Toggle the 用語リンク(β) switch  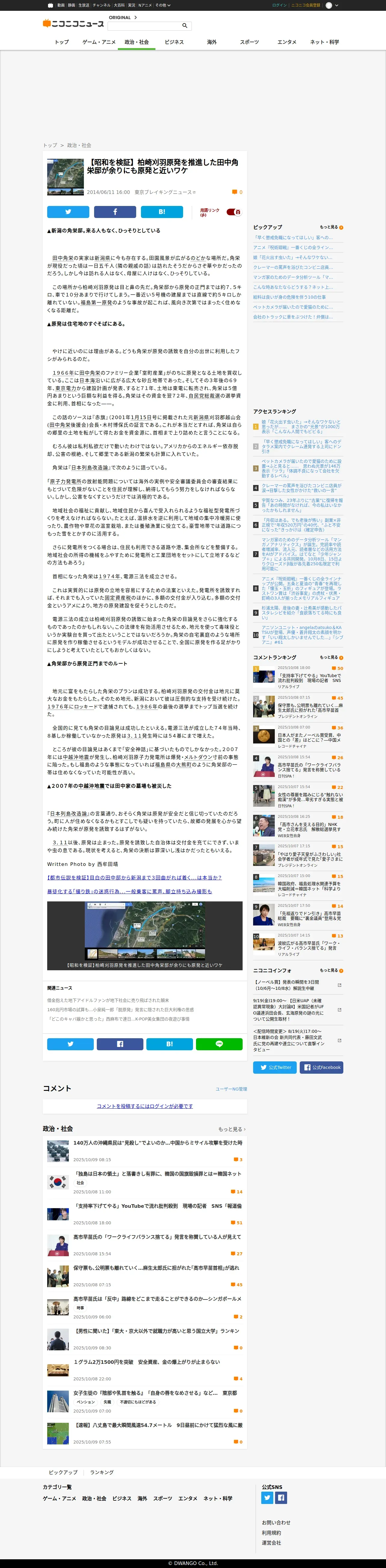coord(234,212)
